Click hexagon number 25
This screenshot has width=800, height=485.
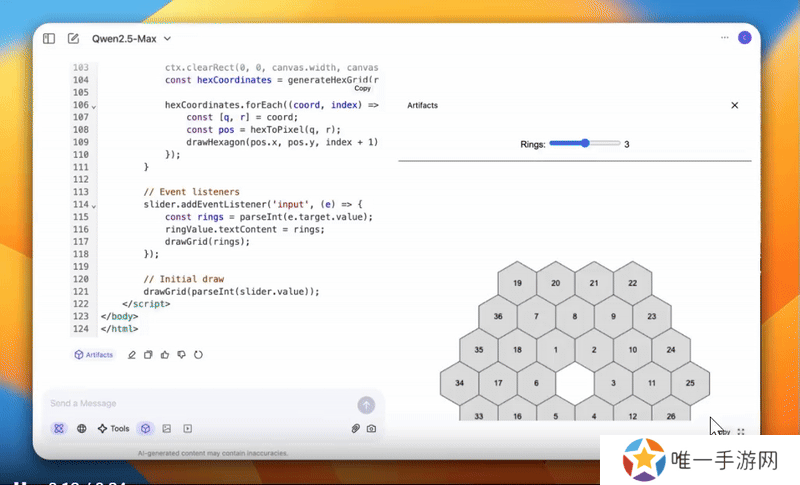690,383
